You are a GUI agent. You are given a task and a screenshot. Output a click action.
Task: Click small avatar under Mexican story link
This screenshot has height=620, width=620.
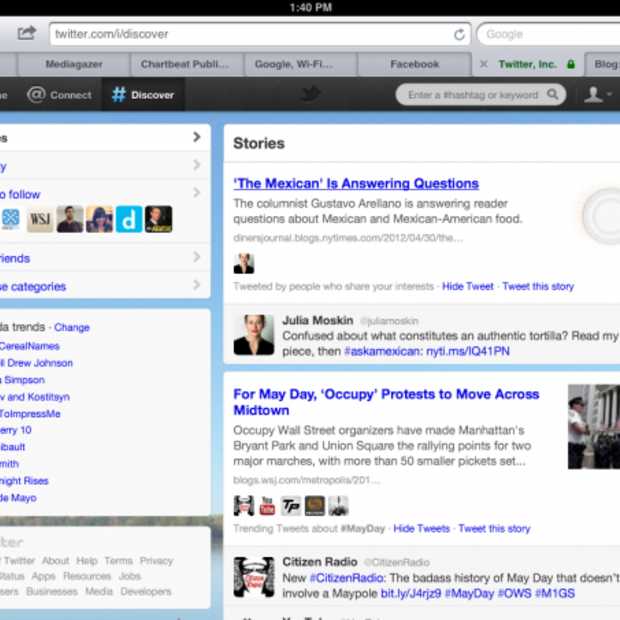coord(244,263)
